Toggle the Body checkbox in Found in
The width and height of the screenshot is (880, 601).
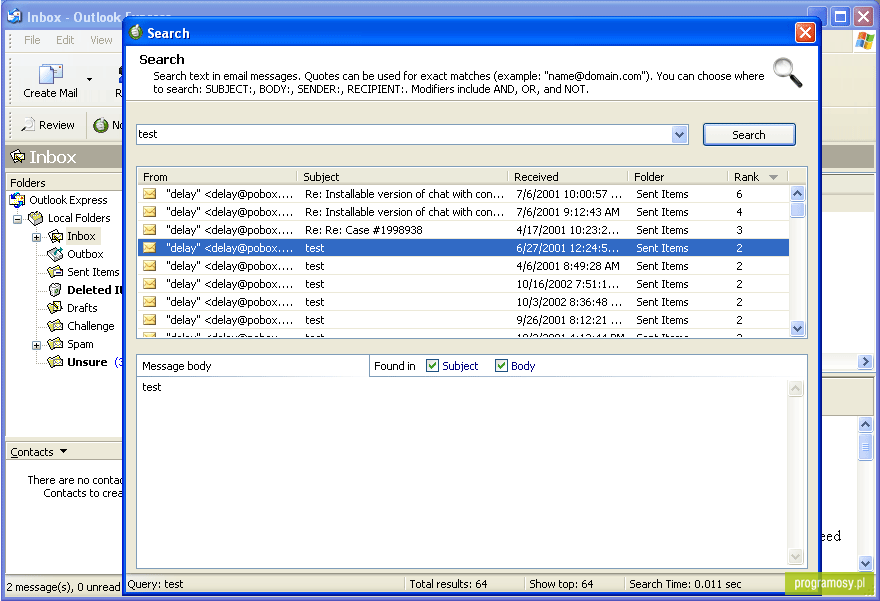coord(501,366)
